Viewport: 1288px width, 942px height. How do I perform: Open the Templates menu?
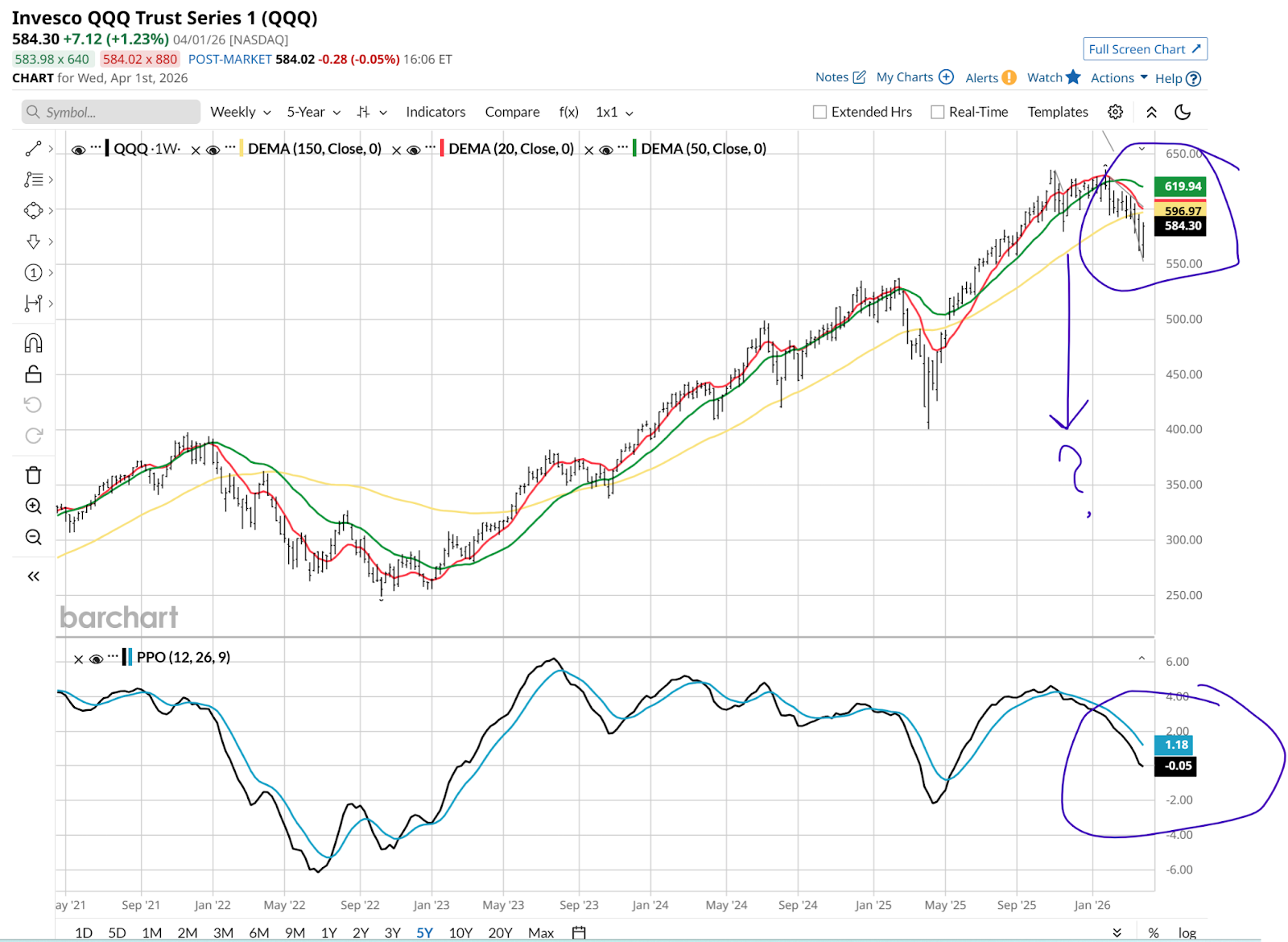[x=1058, y=112]
